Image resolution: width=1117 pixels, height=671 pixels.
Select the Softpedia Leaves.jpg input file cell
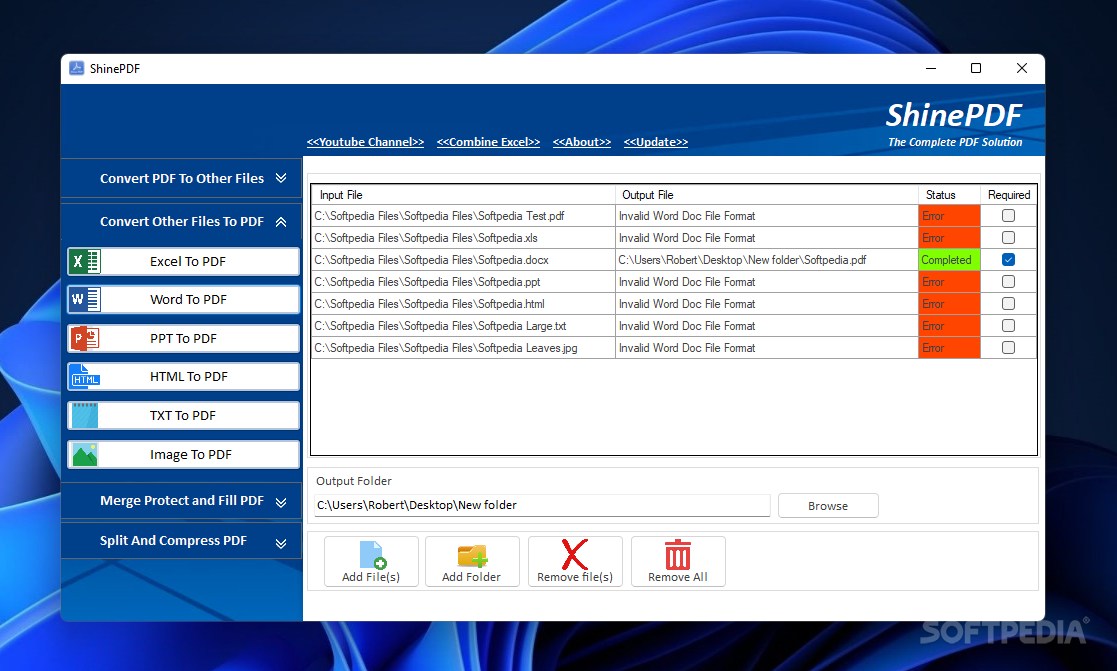(x=463, y=348)
